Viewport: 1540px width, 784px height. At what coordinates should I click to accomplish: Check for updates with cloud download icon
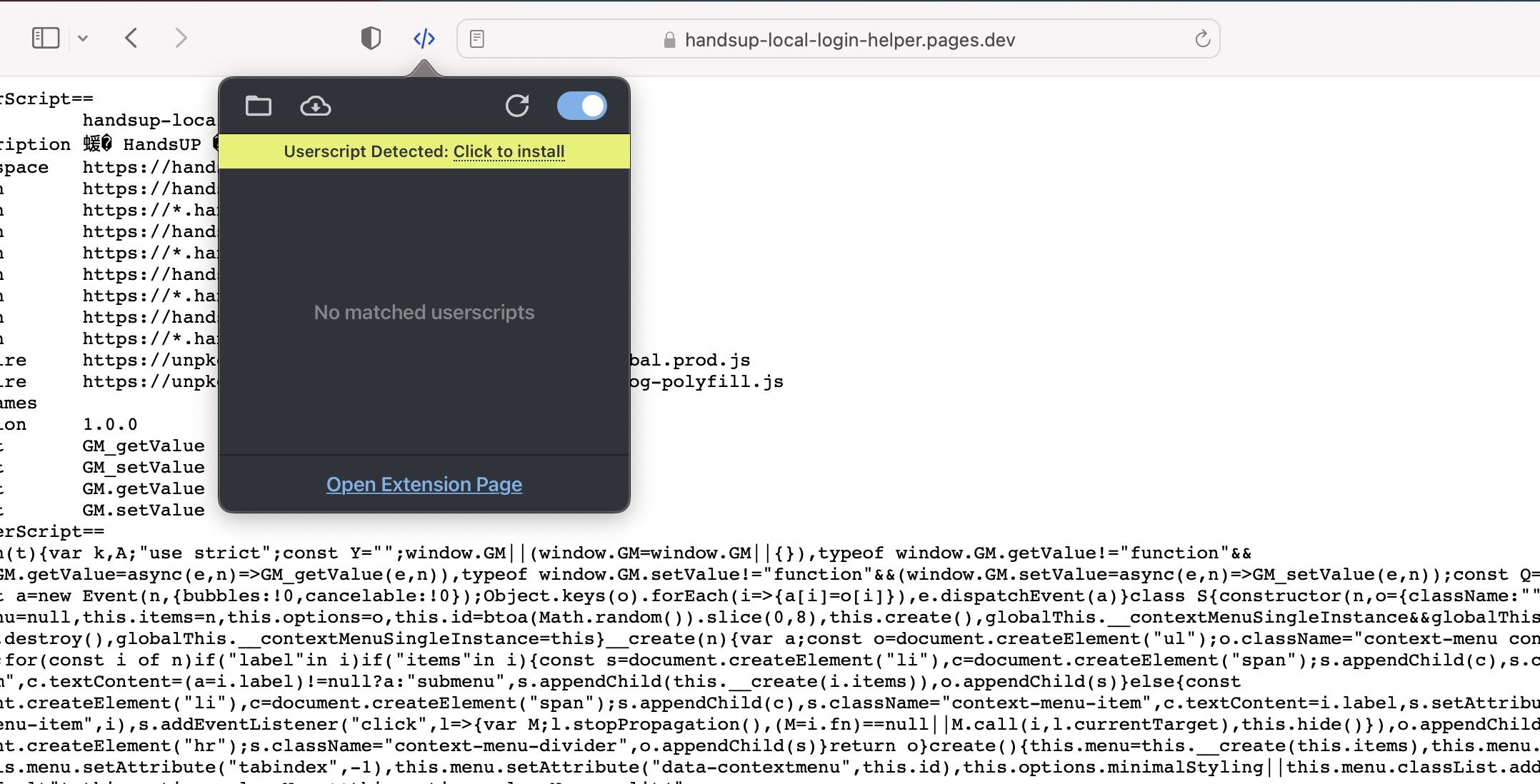coord(315,106)
